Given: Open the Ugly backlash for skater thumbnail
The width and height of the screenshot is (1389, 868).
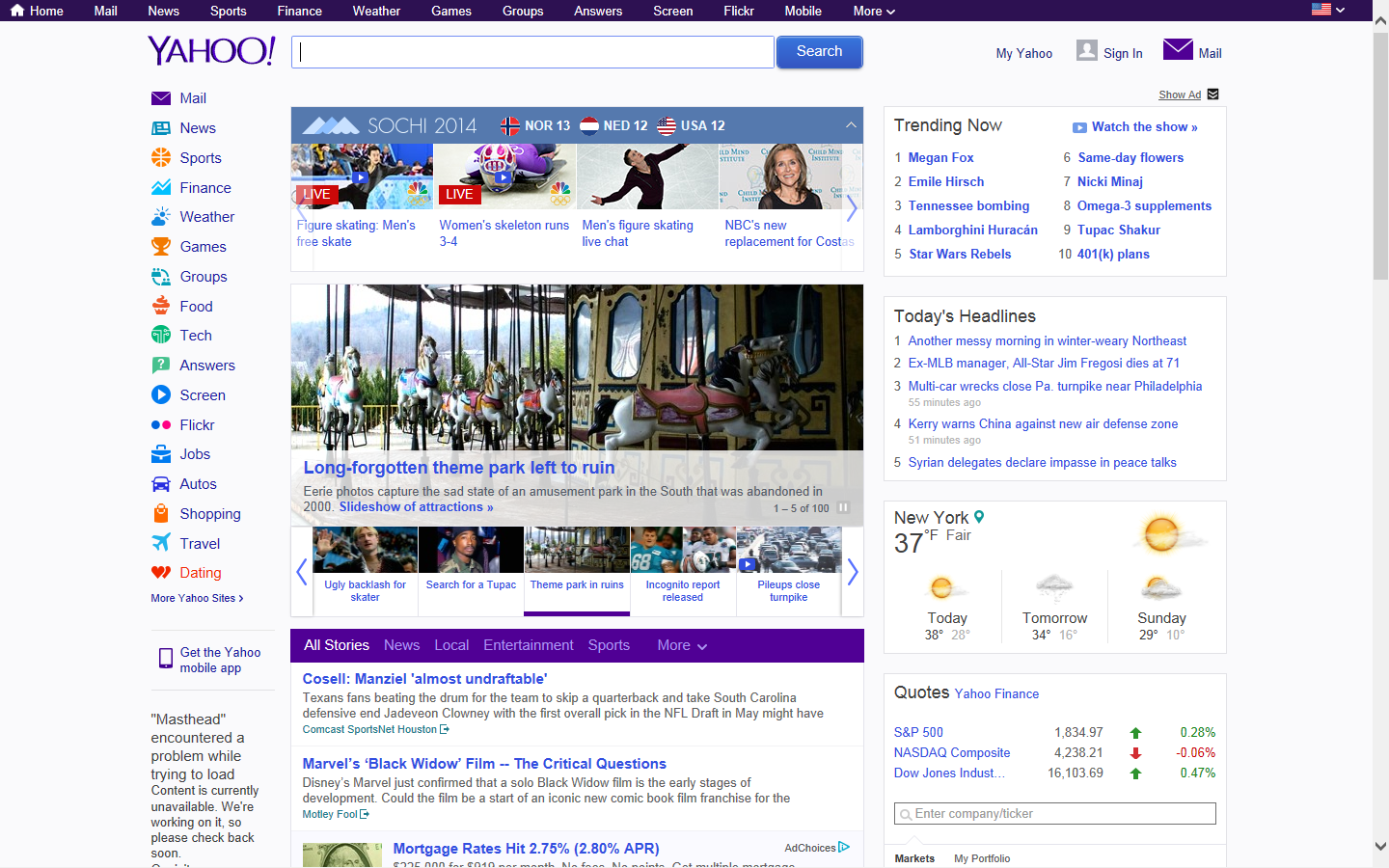Looking at the screenshot, I should [366, 569].
